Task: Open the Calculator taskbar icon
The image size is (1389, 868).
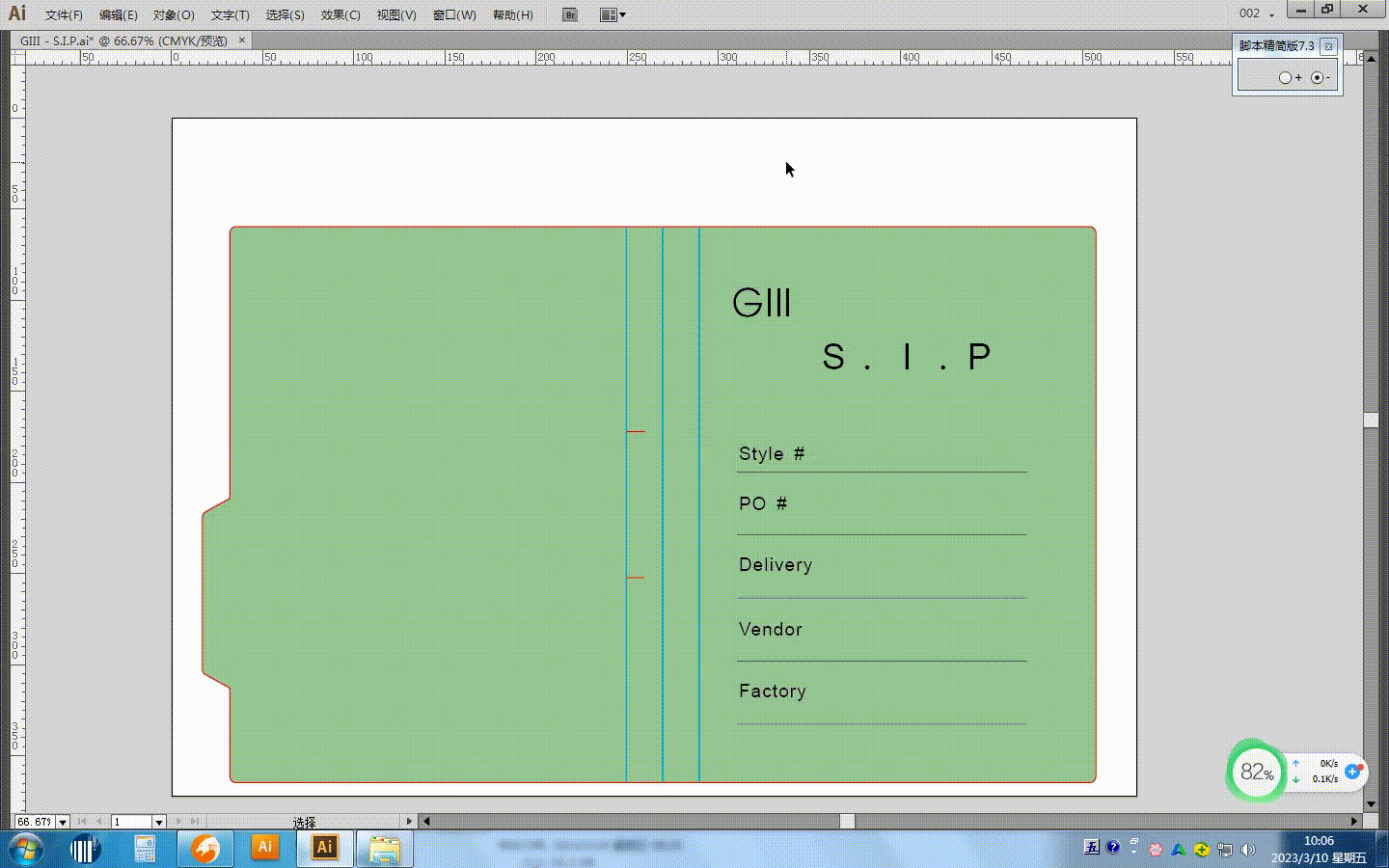Action: point(145,850)
